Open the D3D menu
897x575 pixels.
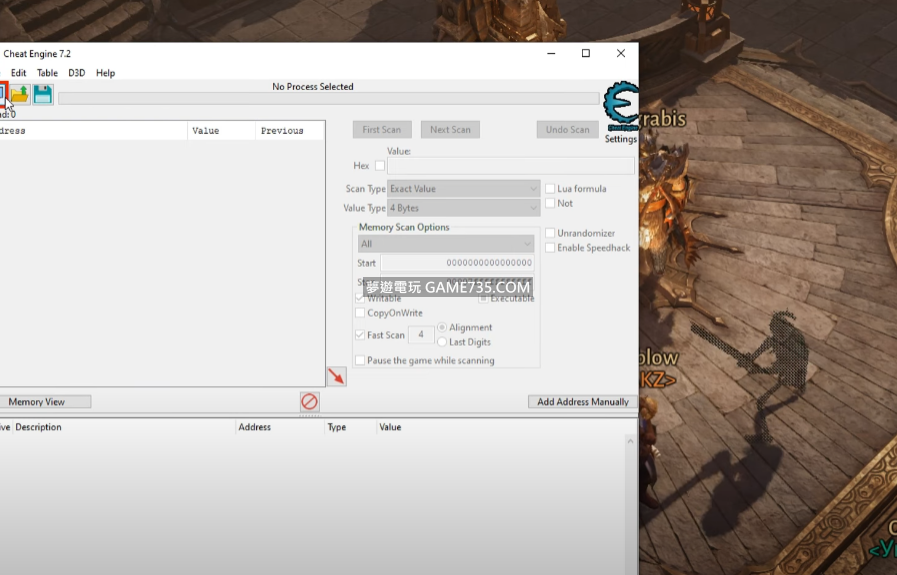76,73
